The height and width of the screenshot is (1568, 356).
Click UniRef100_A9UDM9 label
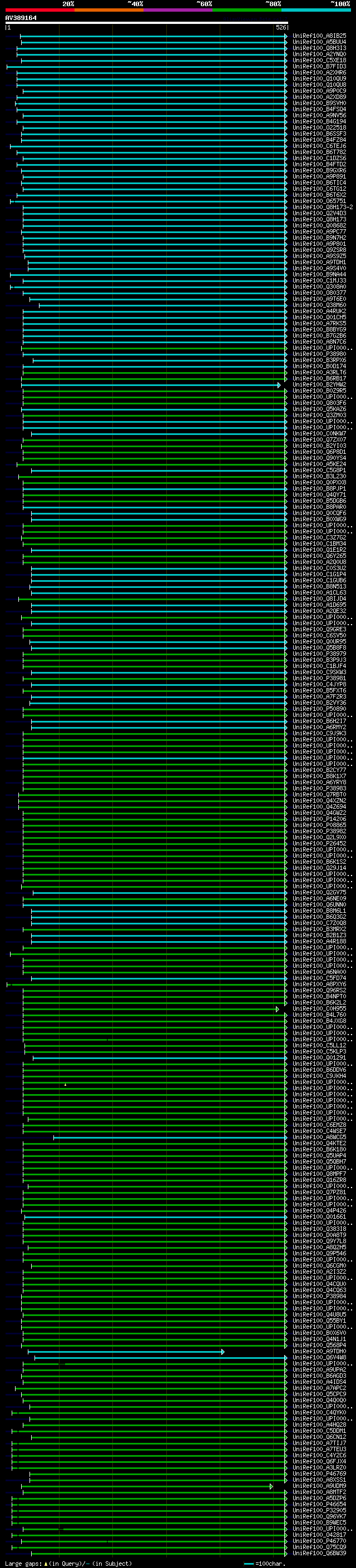point(319,1486)
